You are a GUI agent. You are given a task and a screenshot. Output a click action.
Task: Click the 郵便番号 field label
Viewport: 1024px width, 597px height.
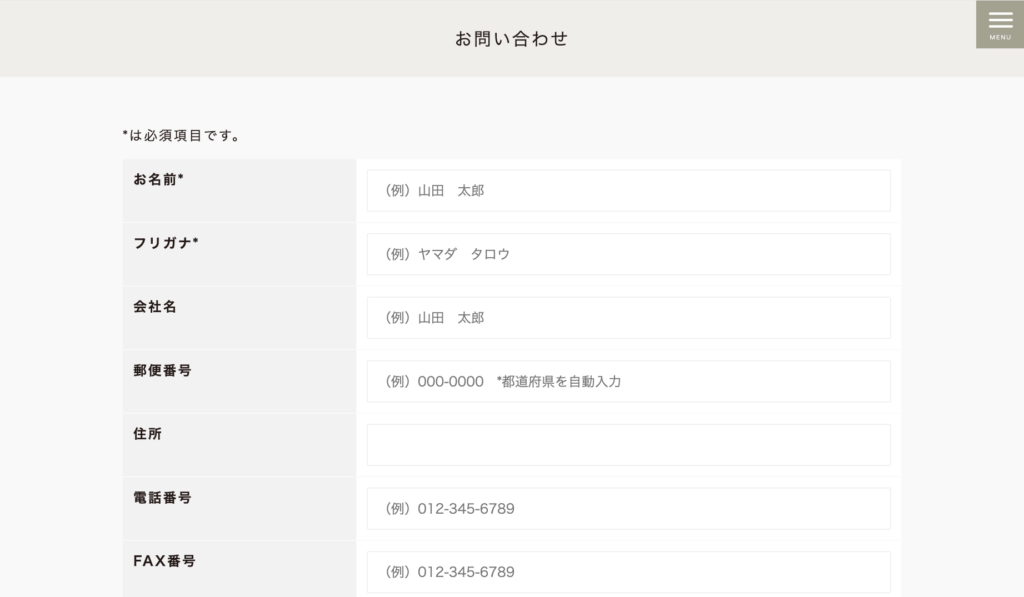[162, 370]
